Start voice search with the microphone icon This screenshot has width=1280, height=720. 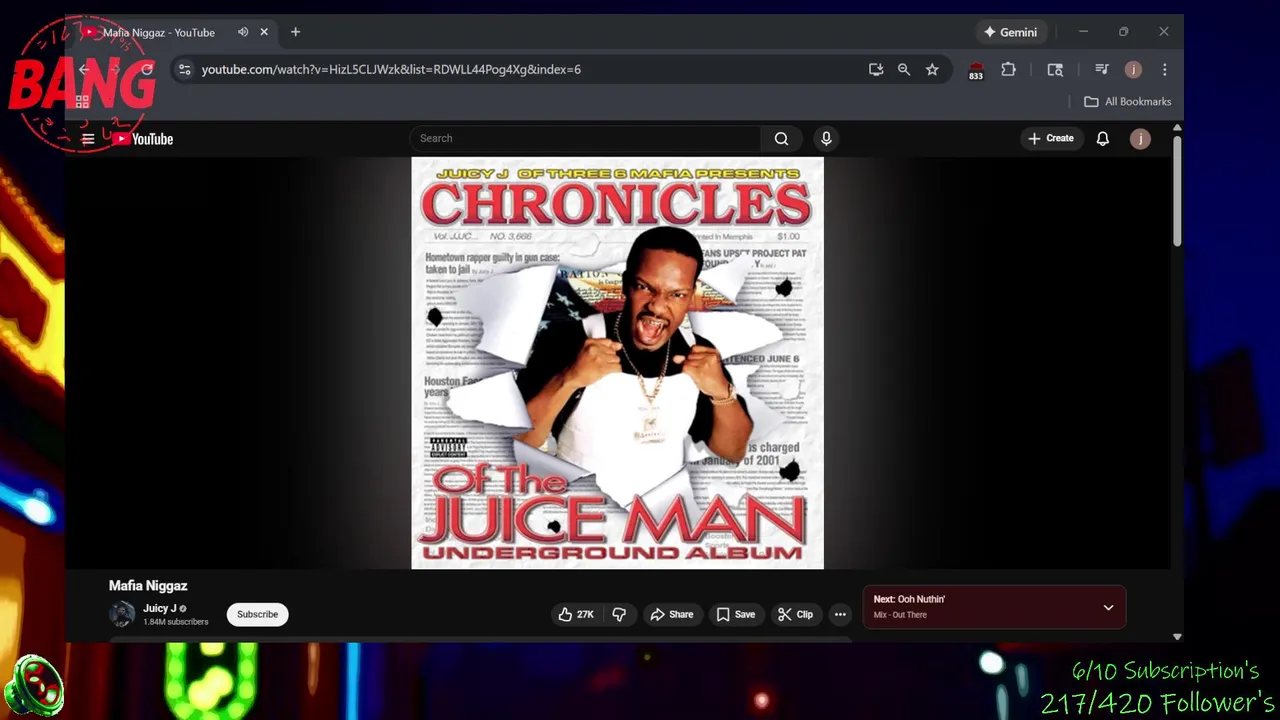[826, 139]
